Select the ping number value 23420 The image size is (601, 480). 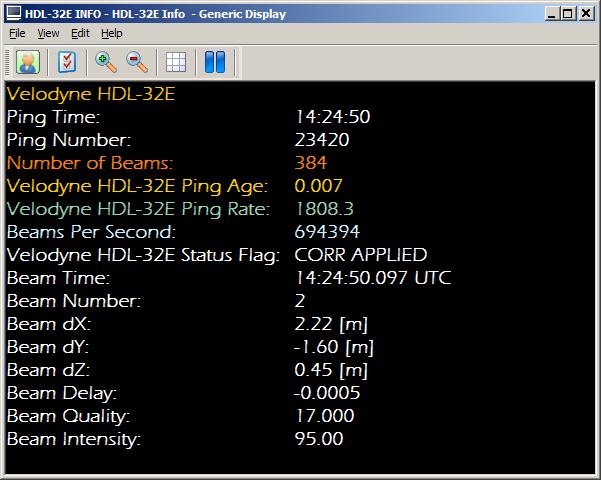[322, 140]
